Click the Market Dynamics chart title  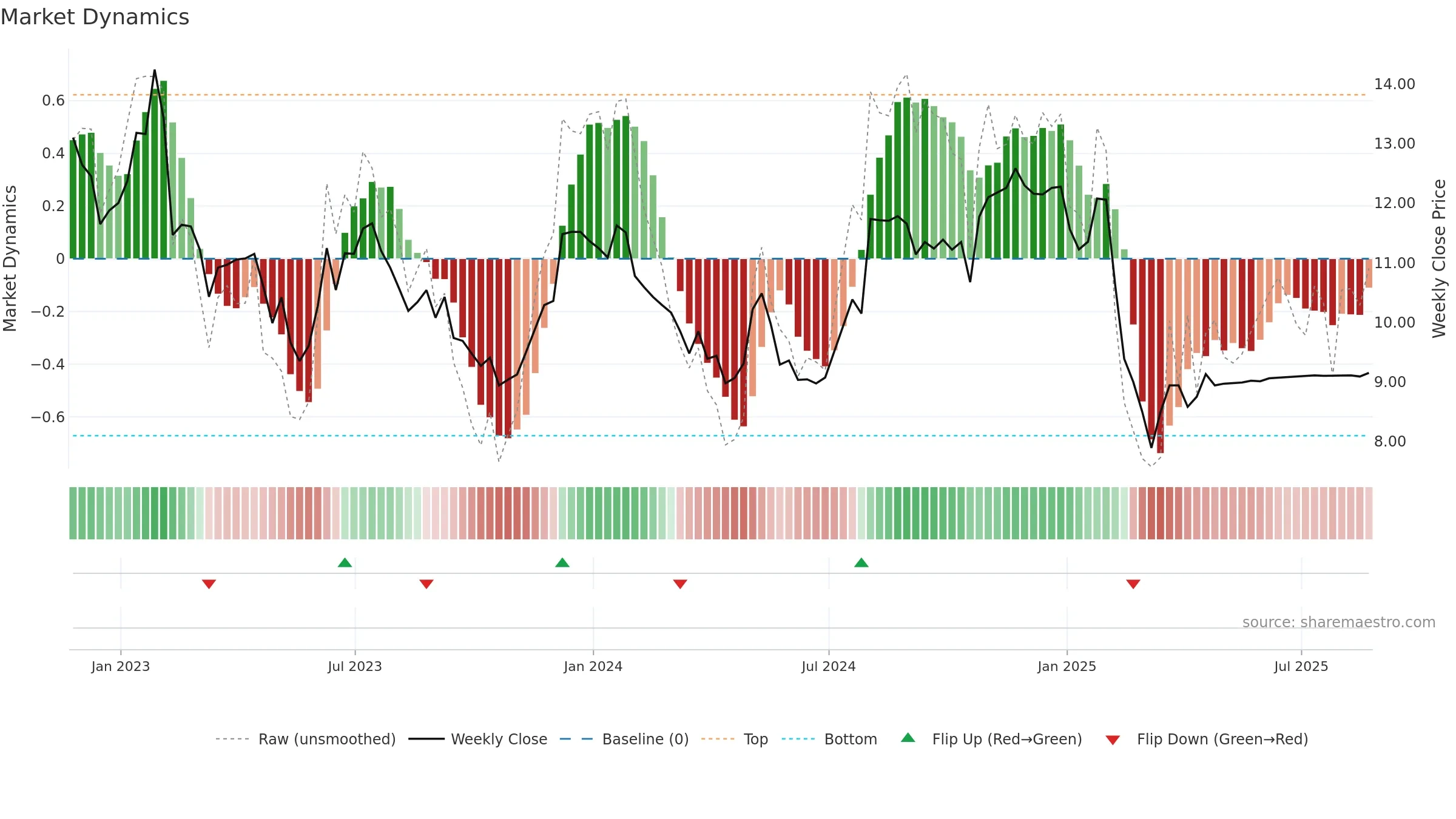pos(95,17)
